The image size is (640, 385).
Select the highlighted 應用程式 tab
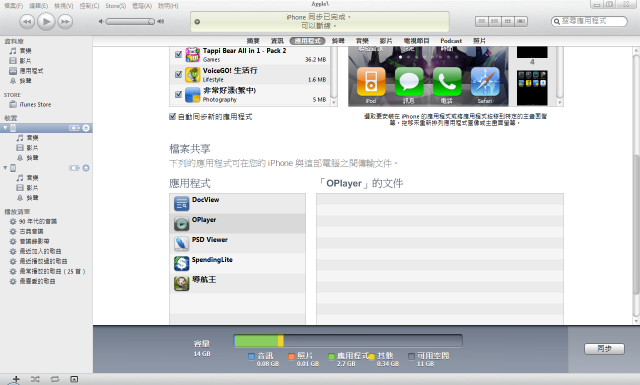coord(307,41)
